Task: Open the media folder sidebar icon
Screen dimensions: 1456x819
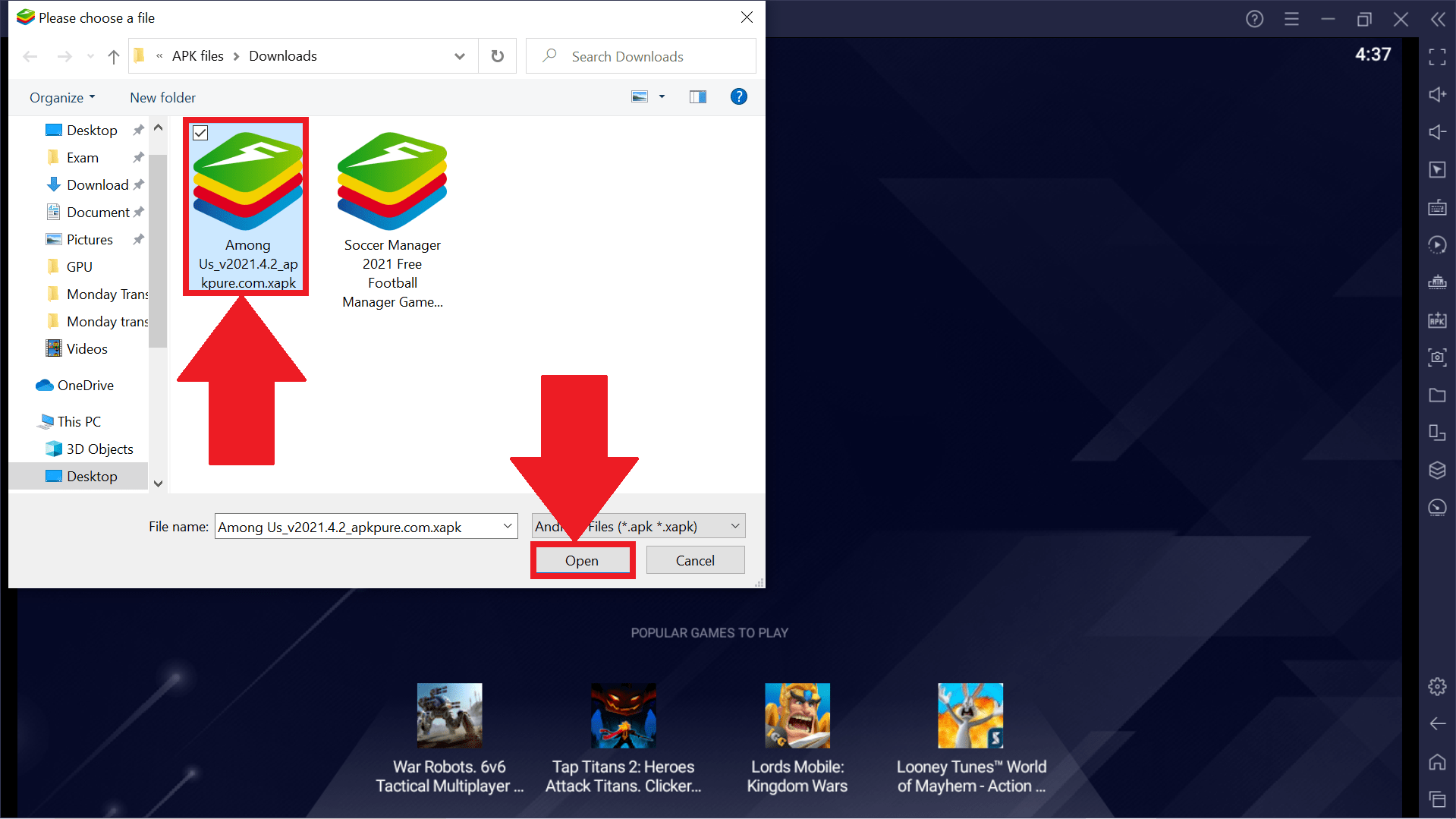Action: (1437, 395)
